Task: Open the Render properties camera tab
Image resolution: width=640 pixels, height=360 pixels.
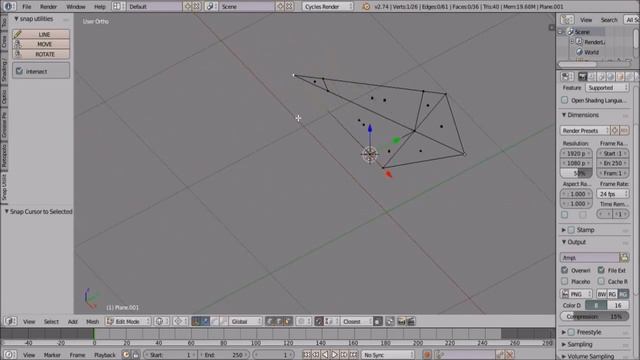Action: coord(582,77)
